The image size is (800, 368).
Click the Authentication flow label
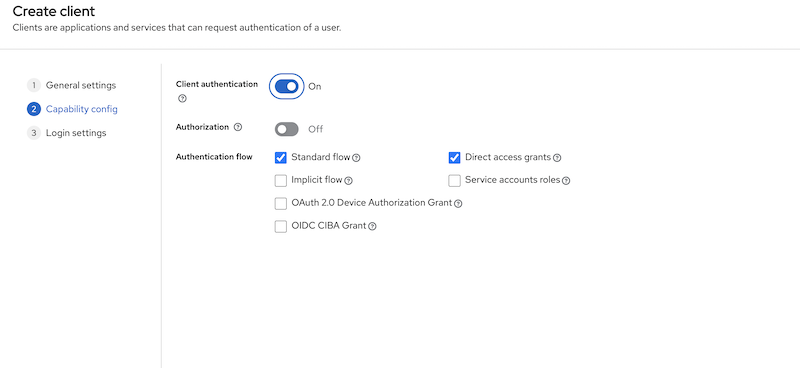[x=214, y=157]
